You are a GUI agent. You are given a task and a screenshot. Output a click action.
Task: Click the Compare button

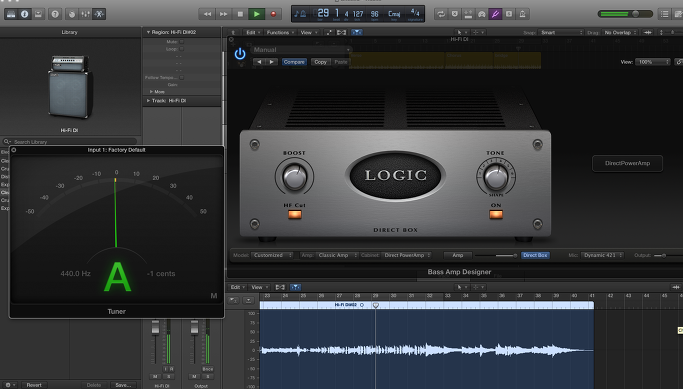click(x=294, y=62)
